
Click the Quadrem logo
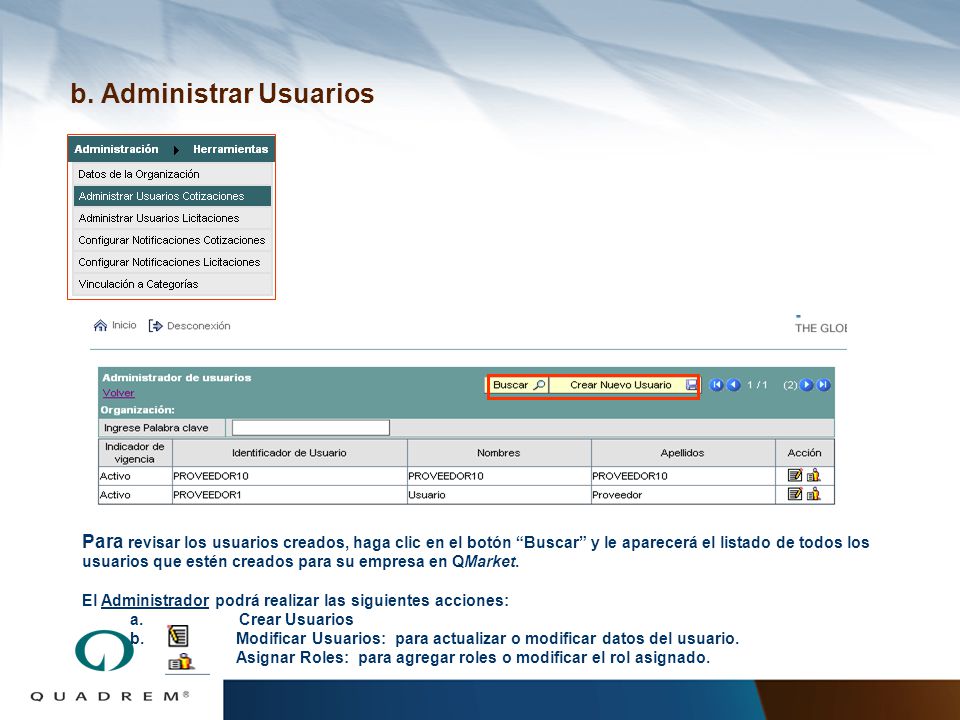(109, 664)
